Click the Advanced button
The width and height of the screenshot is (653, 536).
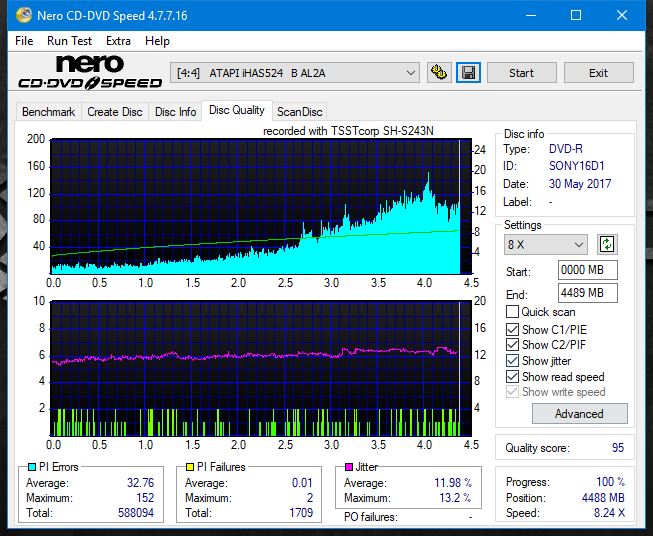pyautogui.click(x=579, y=414)
